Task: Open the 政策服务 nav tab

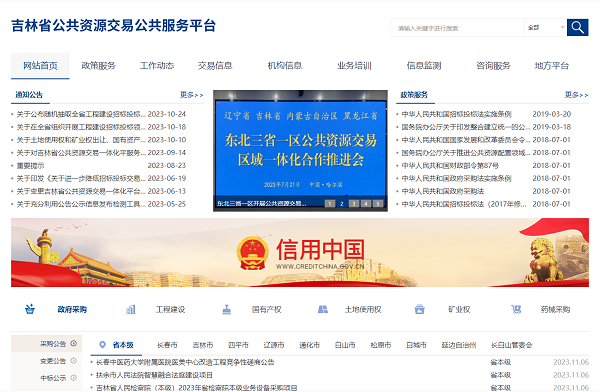Action: (x=98, y=66)
